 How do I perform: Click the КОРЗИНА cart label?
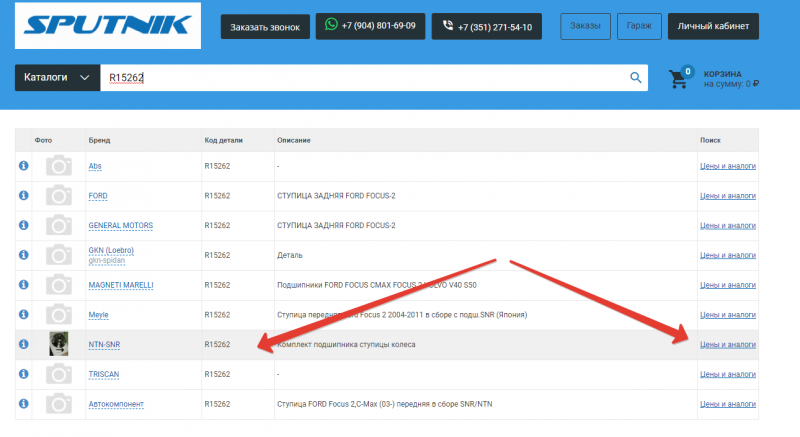[x=722, y=74]
